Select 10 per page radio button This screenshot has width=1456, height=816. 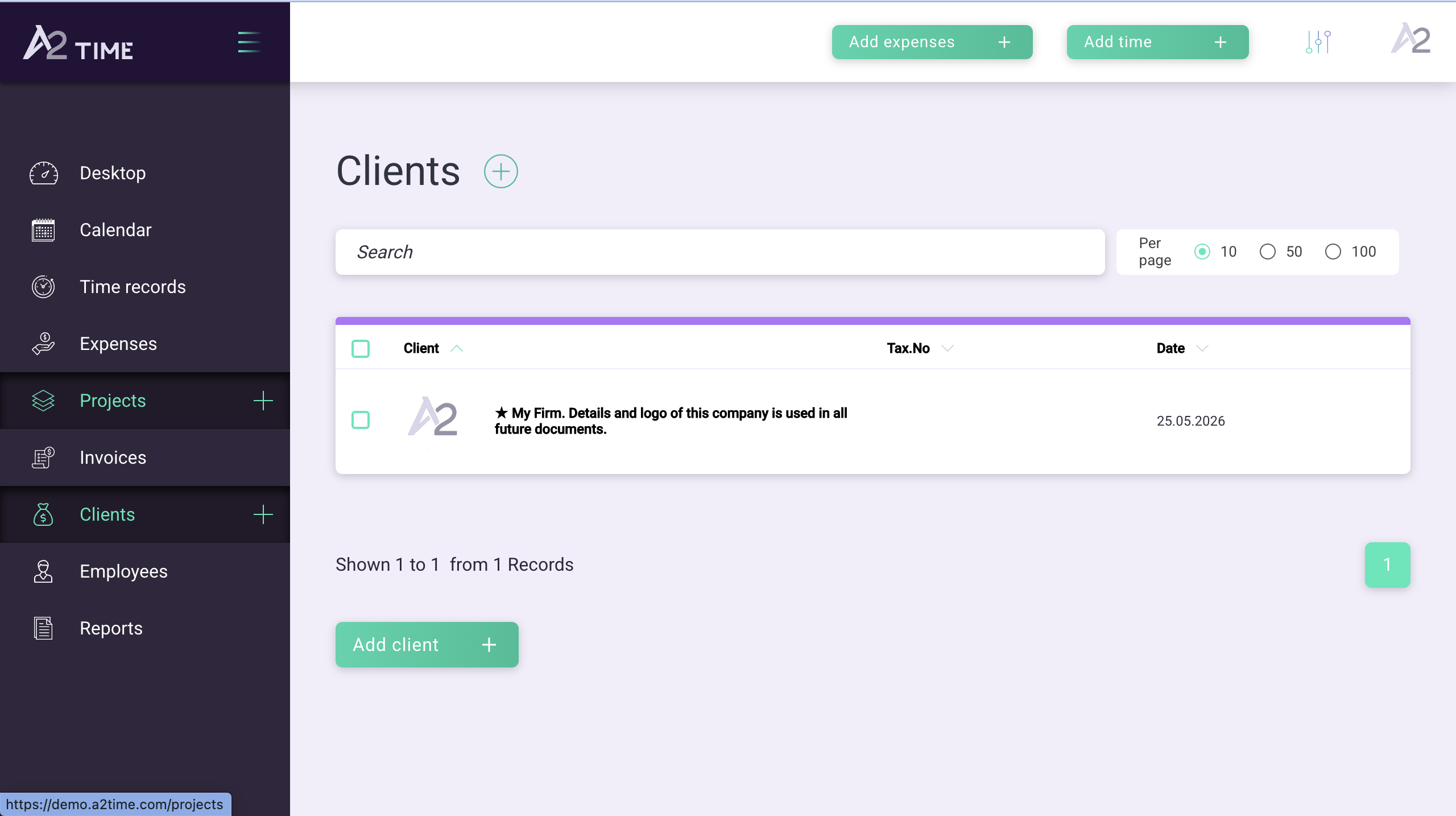1202,252
